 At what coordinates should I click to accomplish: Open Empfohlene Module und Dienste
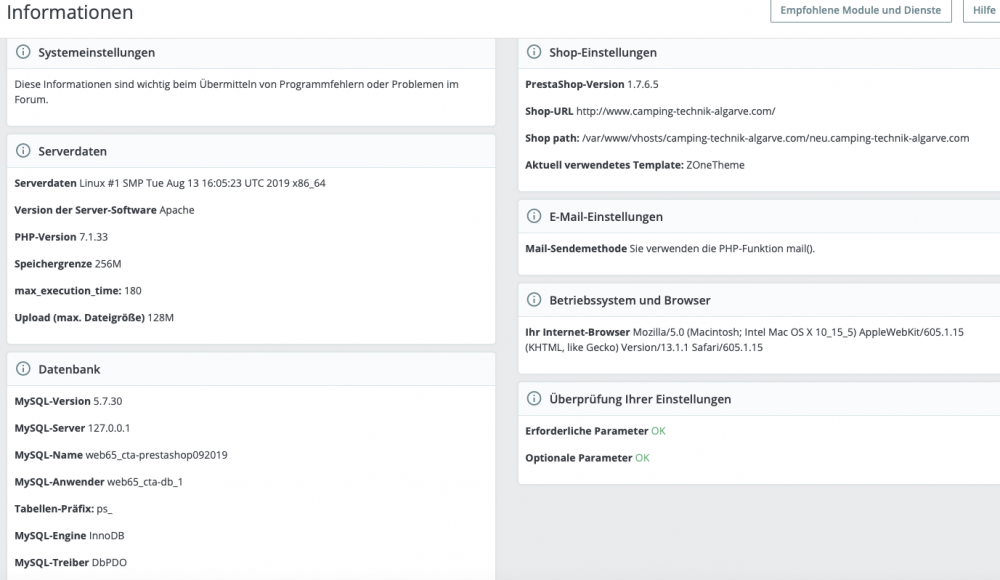[860, 11]
